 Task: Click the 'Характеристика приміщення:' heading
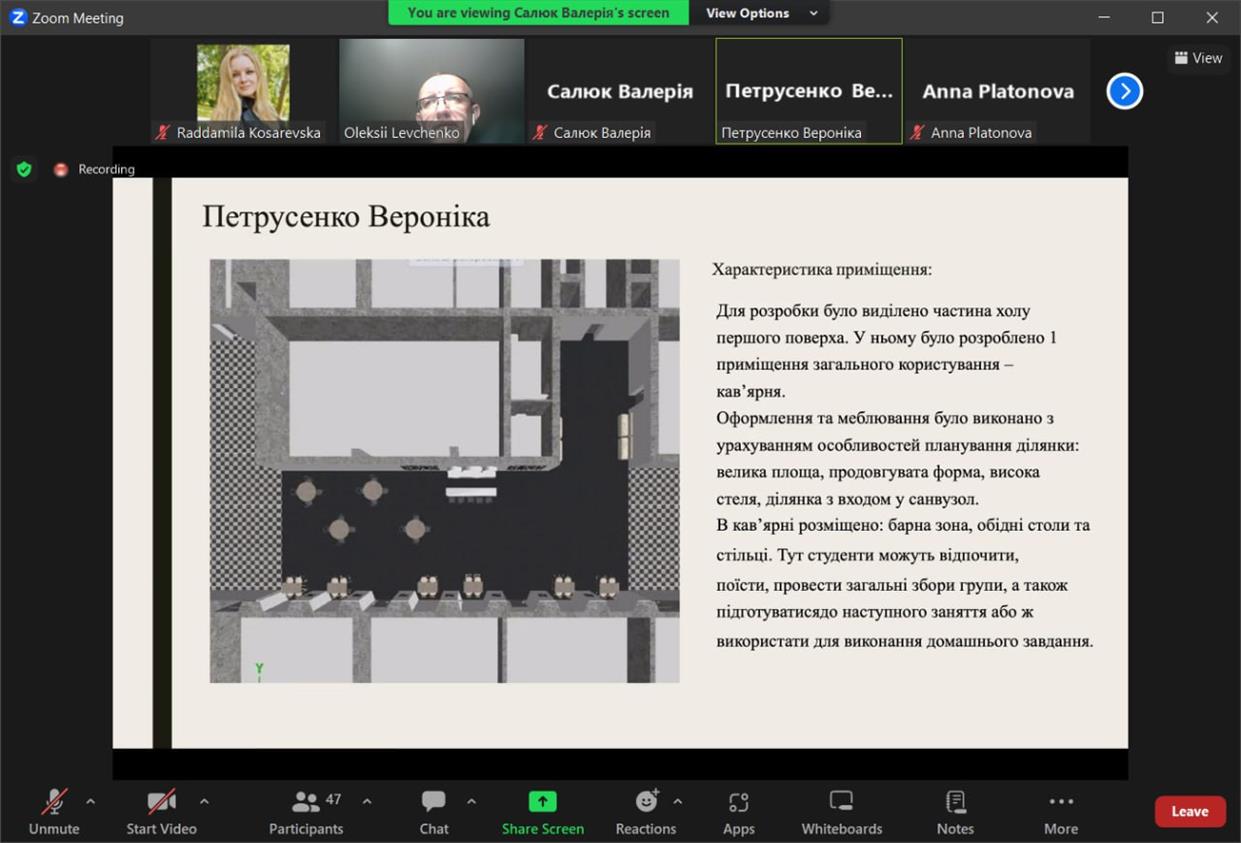pos(822,269)
